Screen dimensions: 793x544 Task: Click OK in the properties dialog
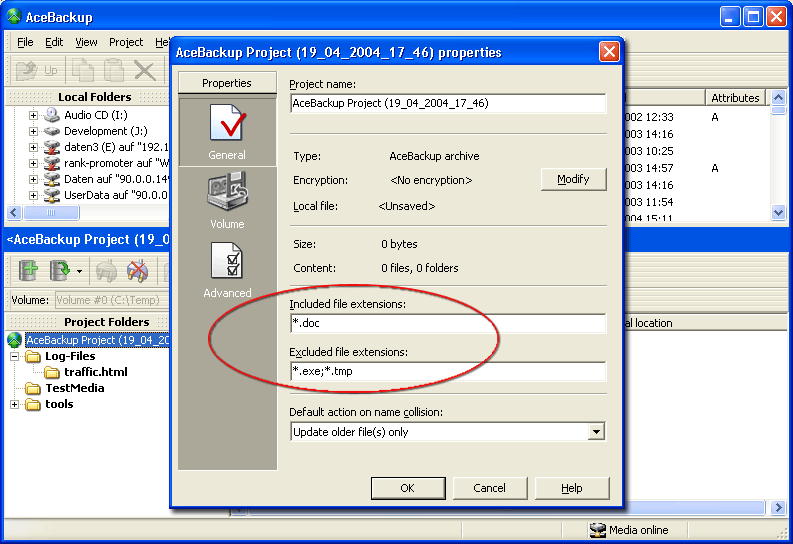408,488
